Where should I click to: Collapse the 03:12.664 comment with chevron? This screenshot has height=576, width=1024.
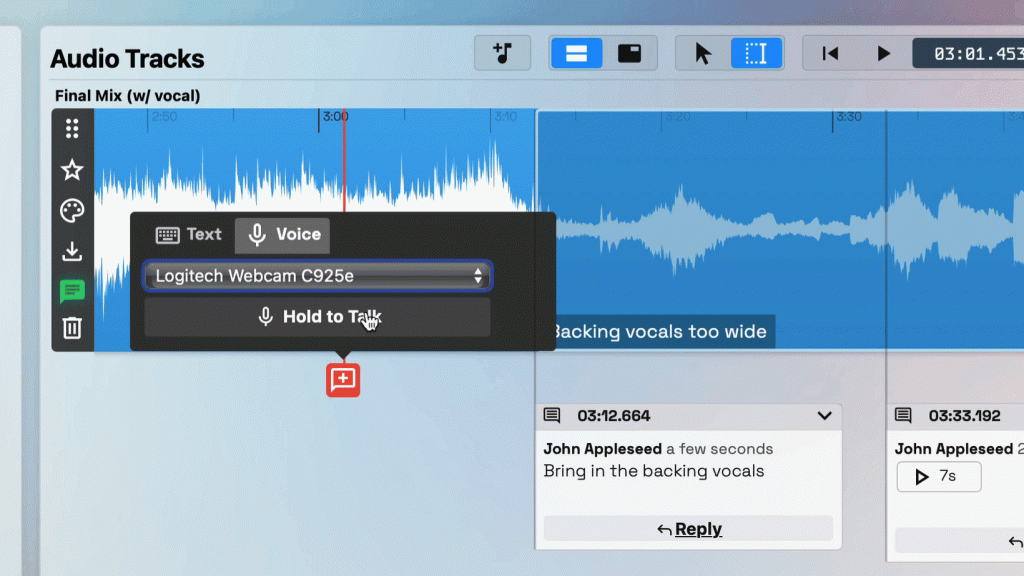(x=824, y=416)
